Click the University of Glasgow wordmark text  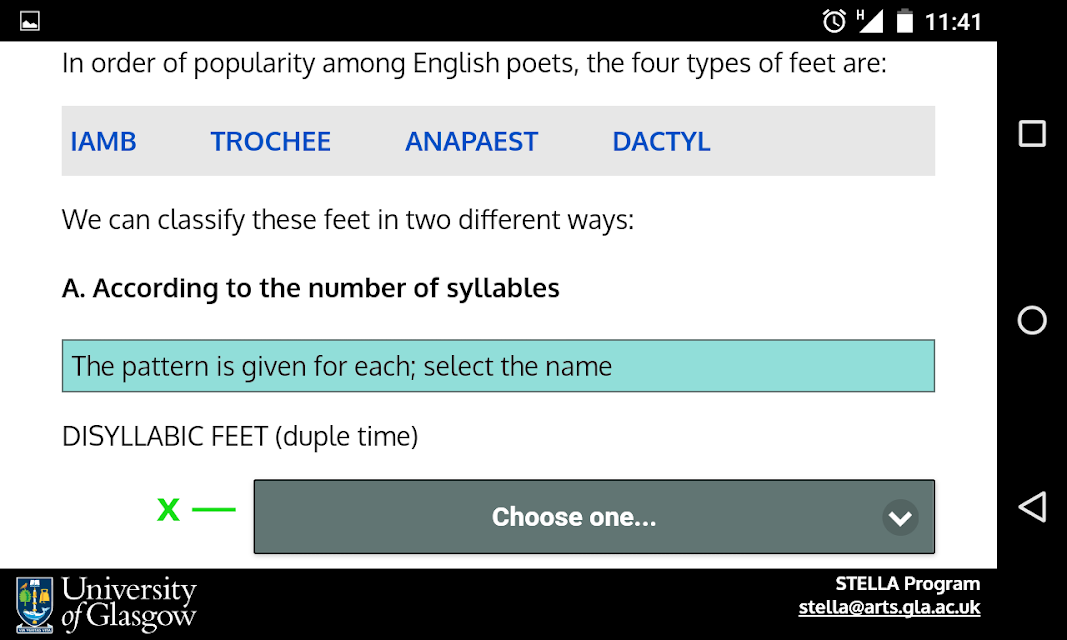[x=129, y=603]
